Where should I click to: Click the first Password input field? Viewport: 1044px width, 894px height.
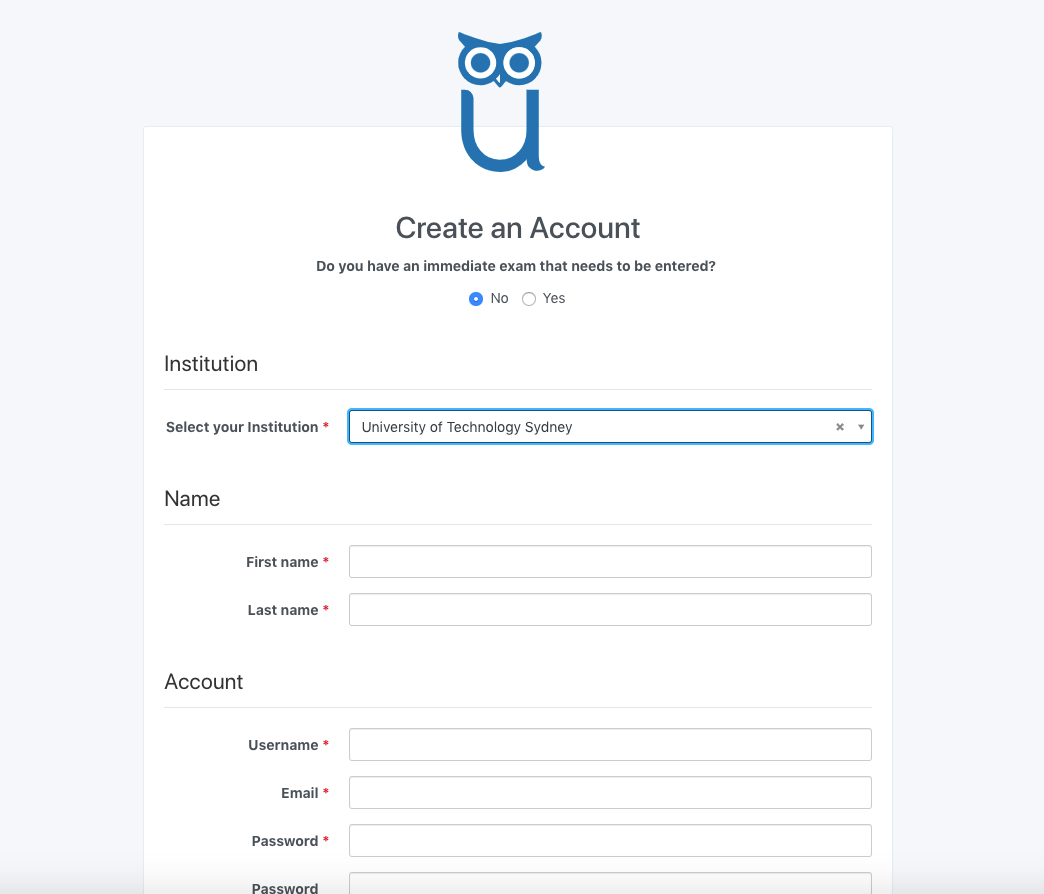610,841
